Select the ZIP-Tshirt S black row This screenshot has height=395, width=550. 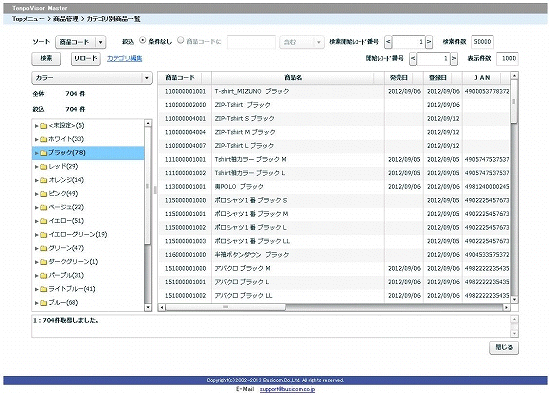point(334,119)
